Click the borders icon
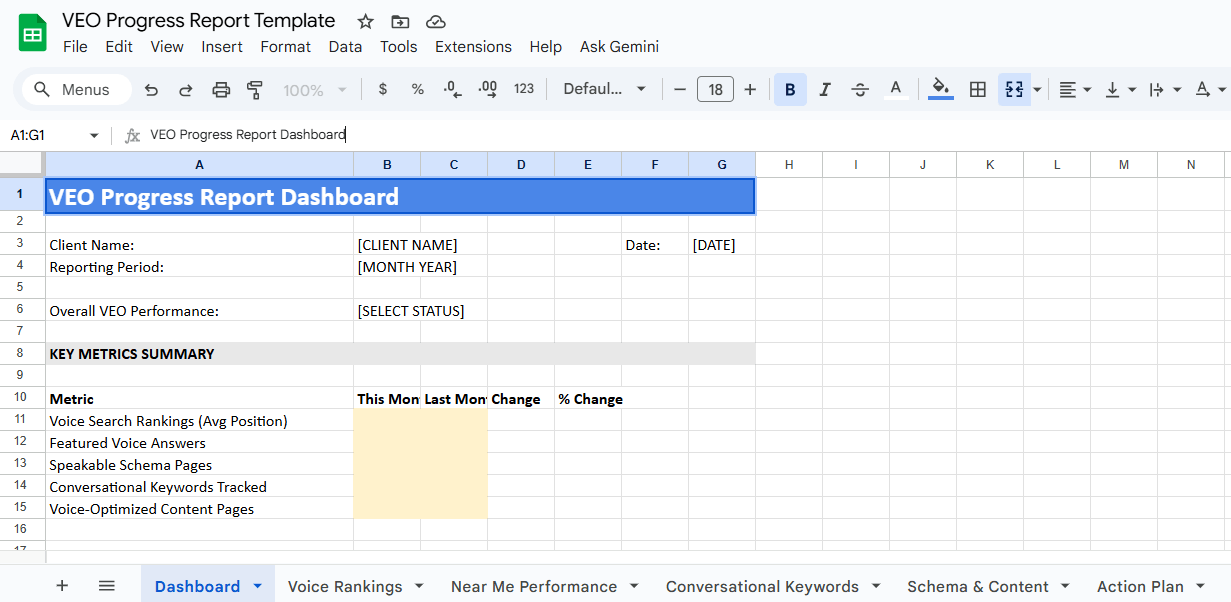 (978, 90)
